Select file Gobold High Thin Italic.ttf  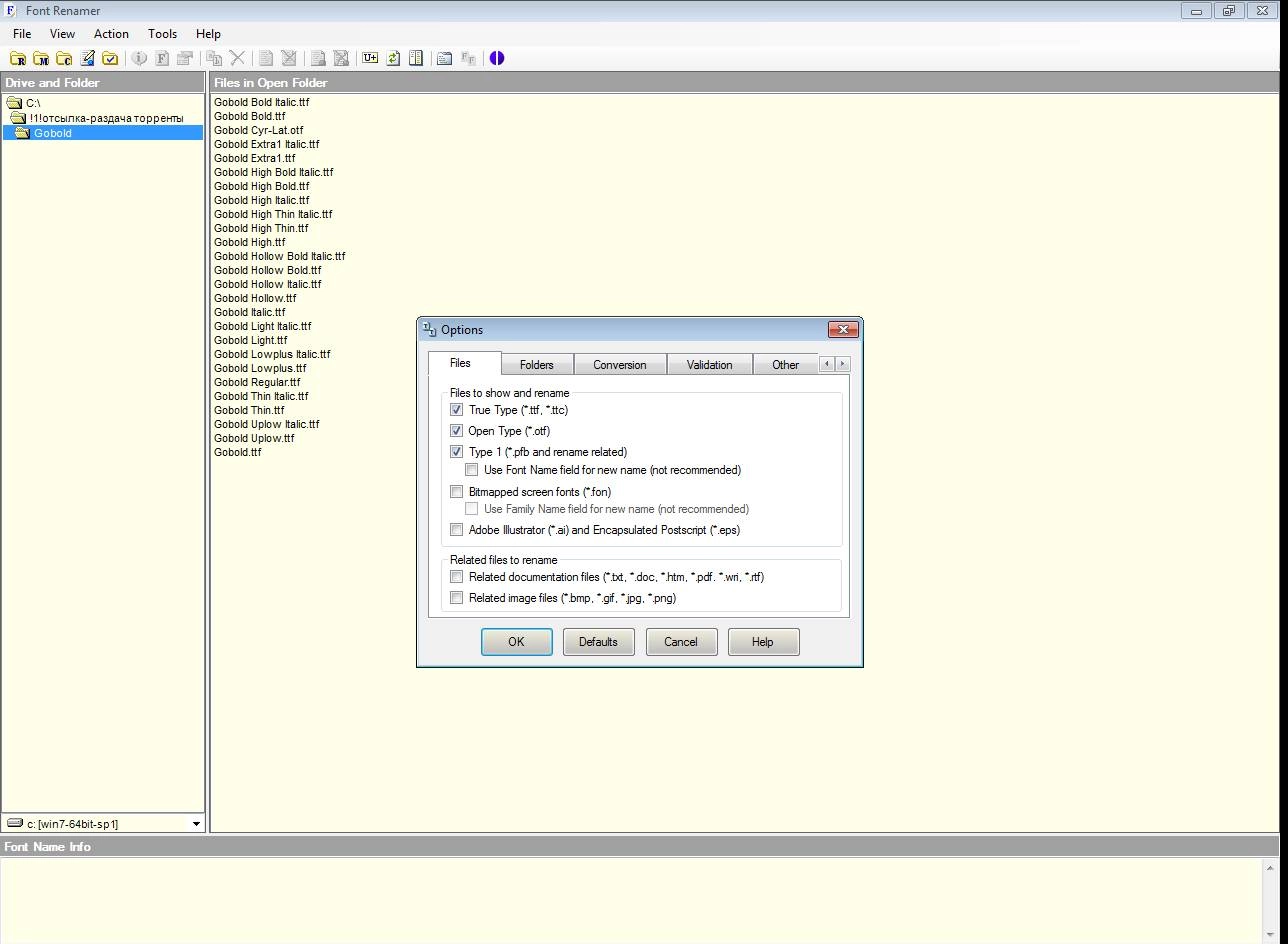click(273, 214)
